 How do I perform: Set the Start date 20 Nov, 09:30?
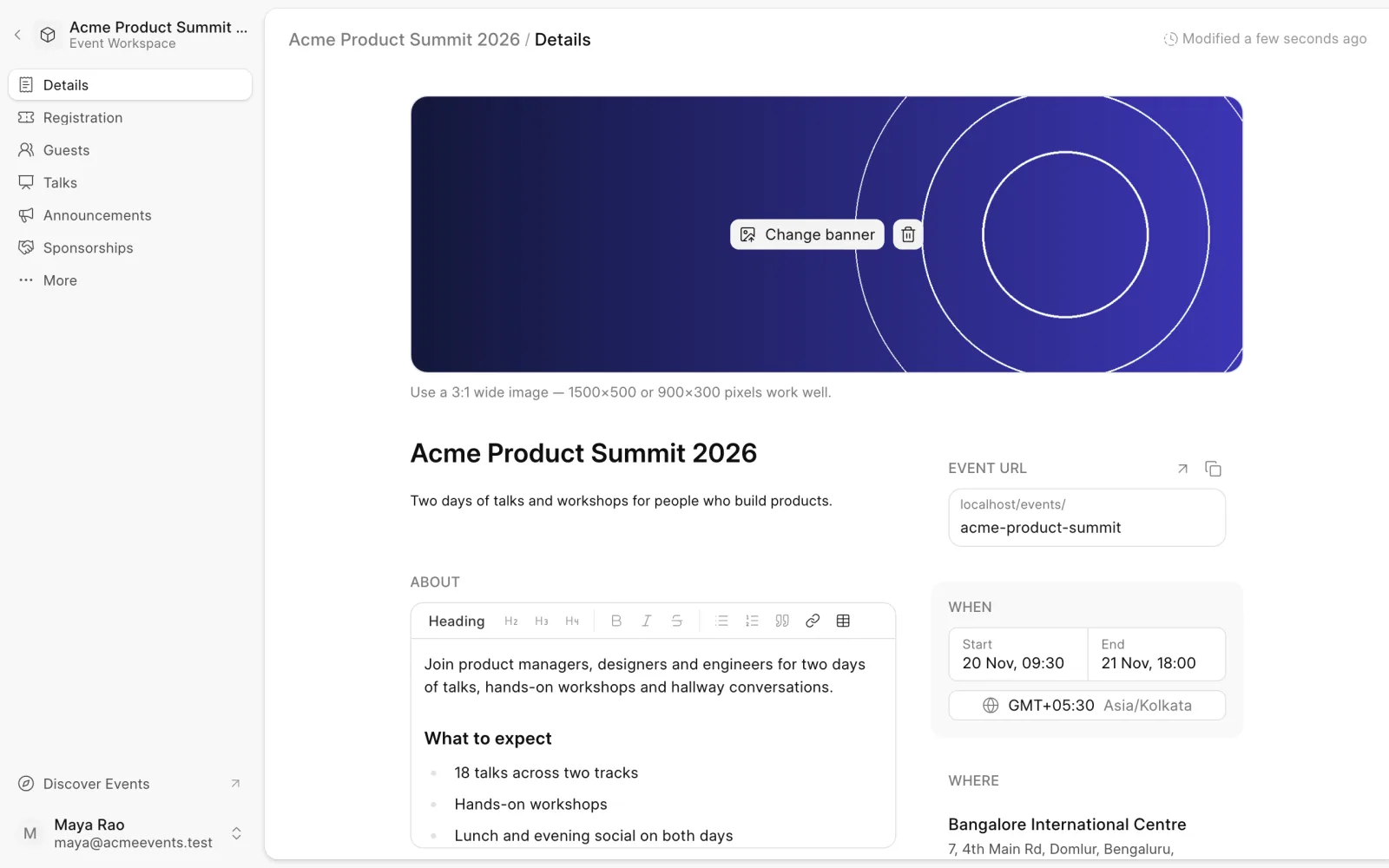[1017, 654]
